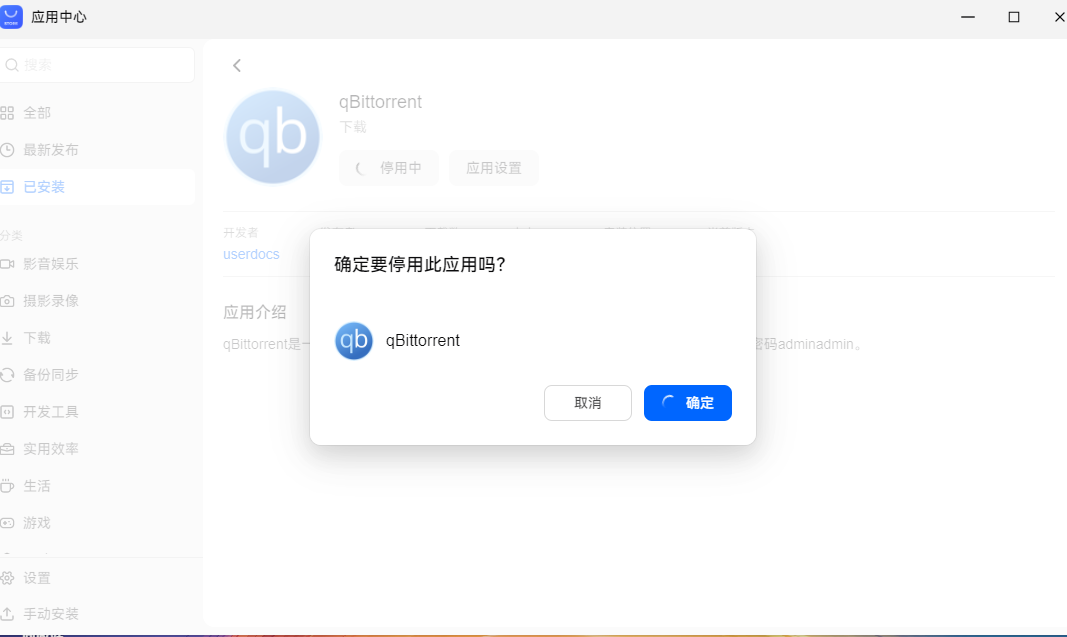Click the search magnifier icon

(x=12, y=65)
